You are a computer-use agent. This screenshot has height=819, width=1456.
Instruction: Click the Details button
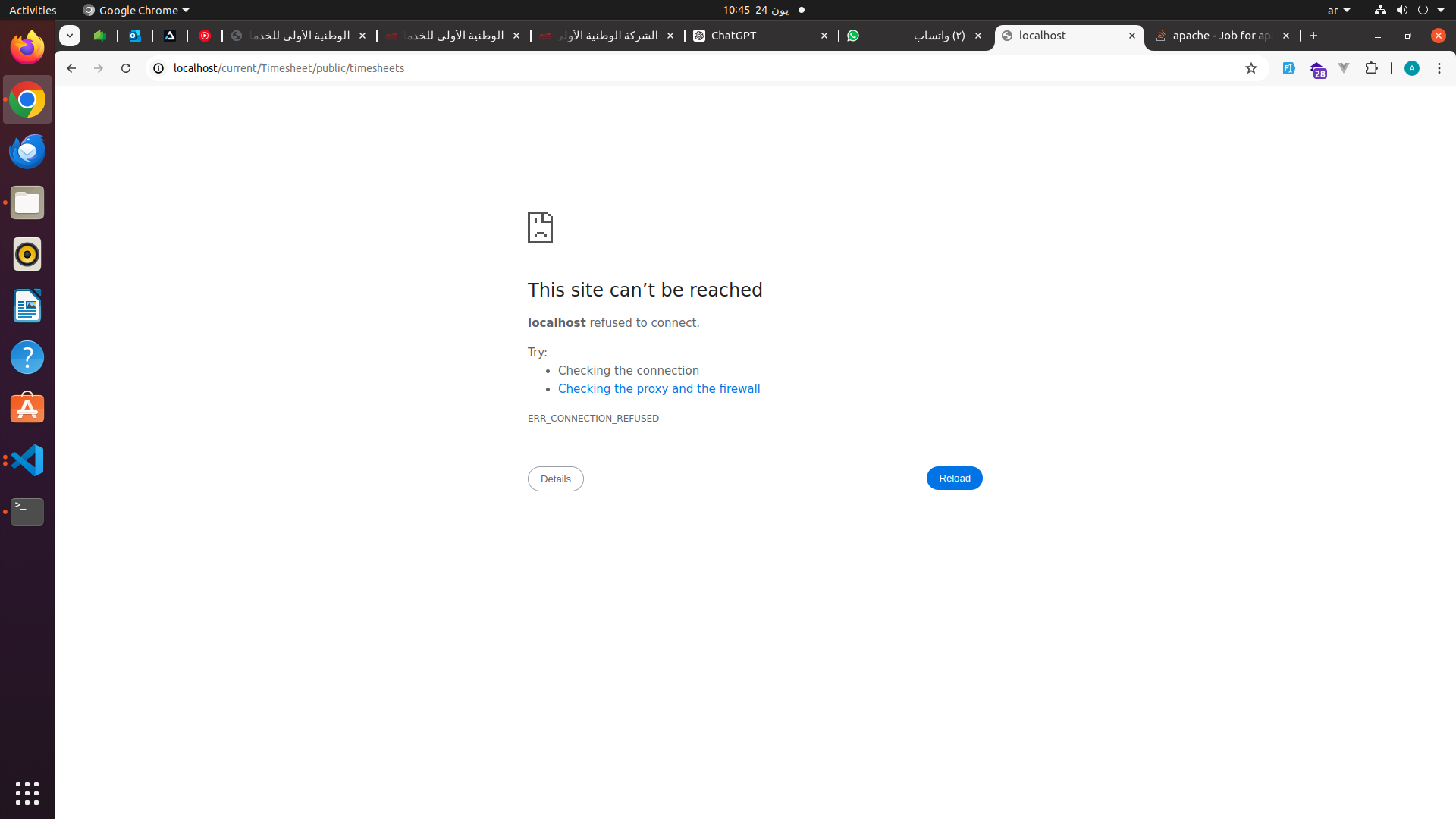pos(555,479)
